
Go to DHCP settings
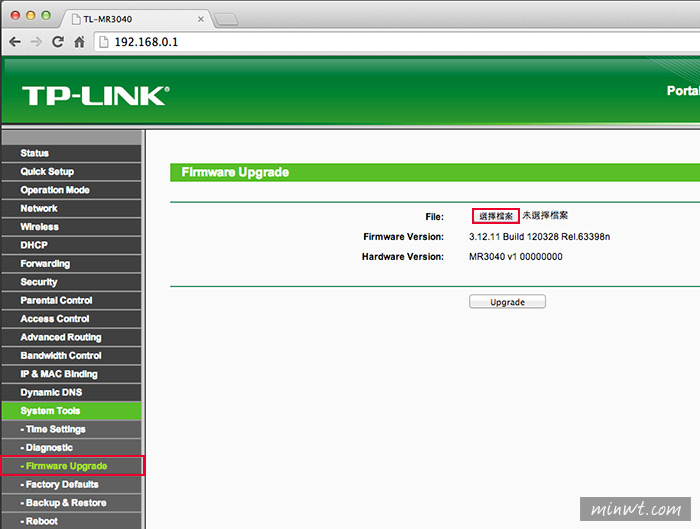71,245
